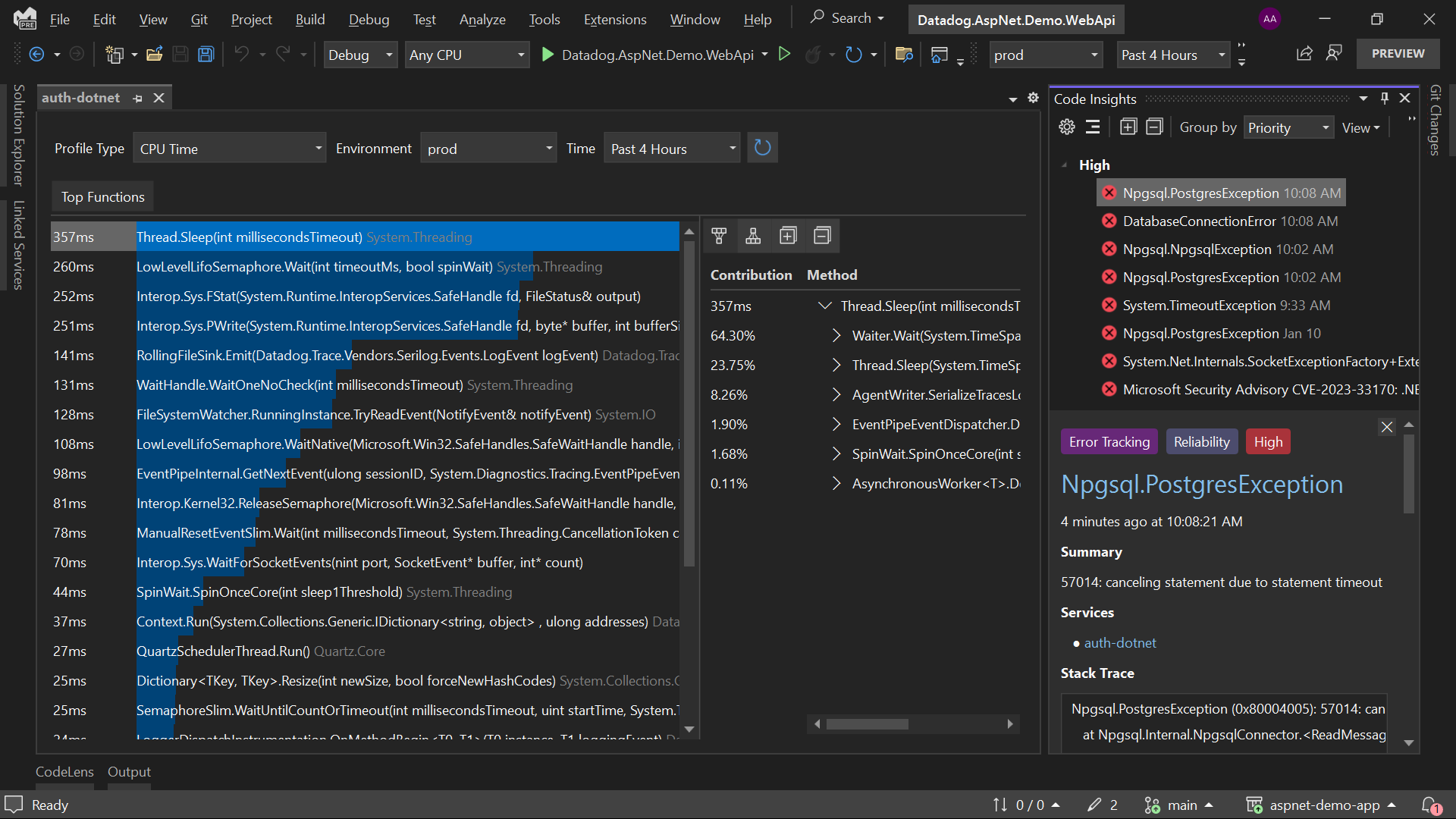Screen dimensions: 1456x819
Task: Collapse all items in Code Insights tree
Action: click(x=1154, y=127)
